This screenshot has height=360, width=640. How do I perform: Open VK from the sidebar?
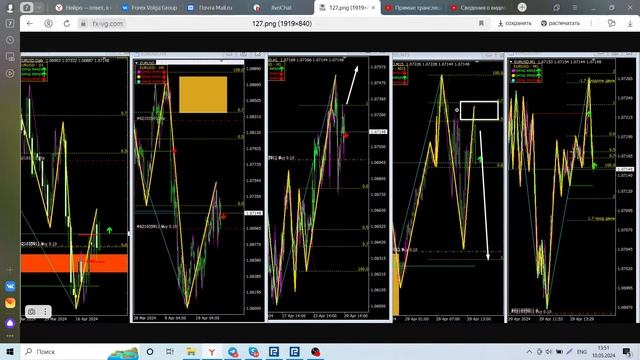coord(10,286)
